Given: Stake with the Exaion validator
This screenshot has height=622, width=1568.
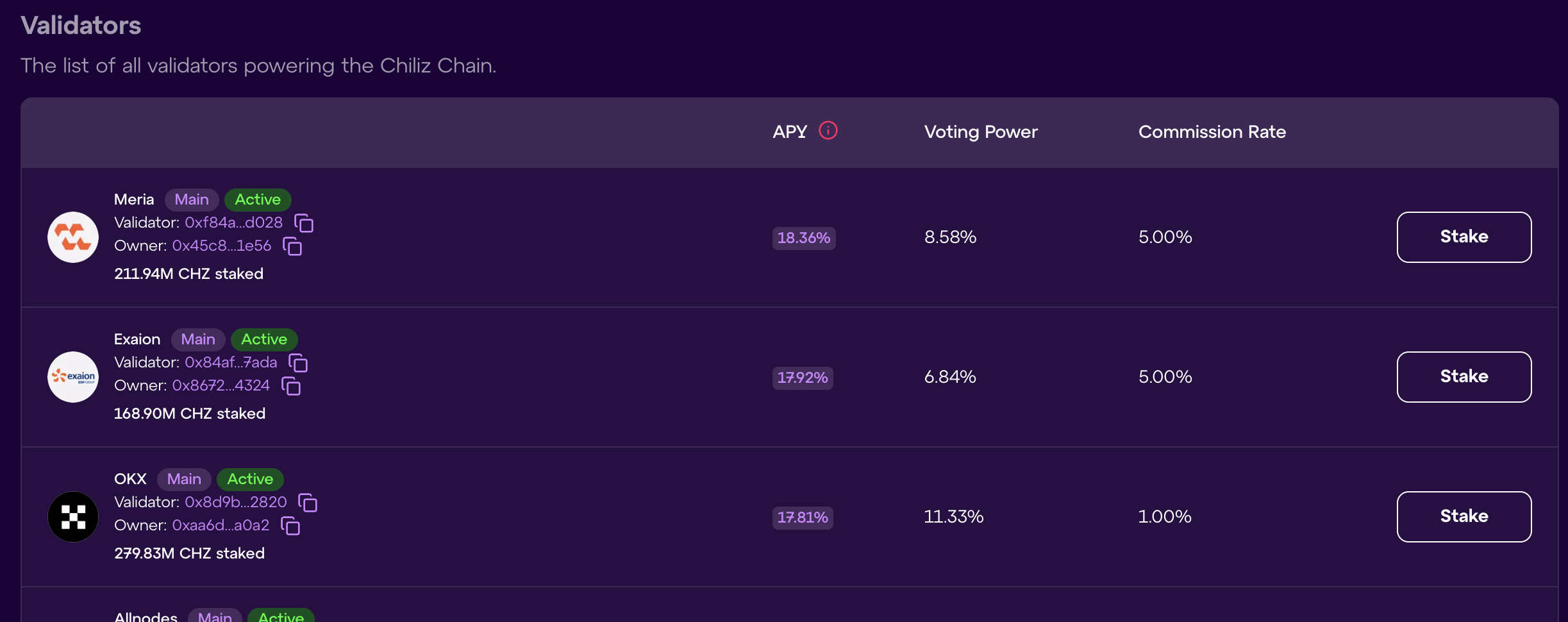Looking at the screenshot, I should click(1464, 377).
